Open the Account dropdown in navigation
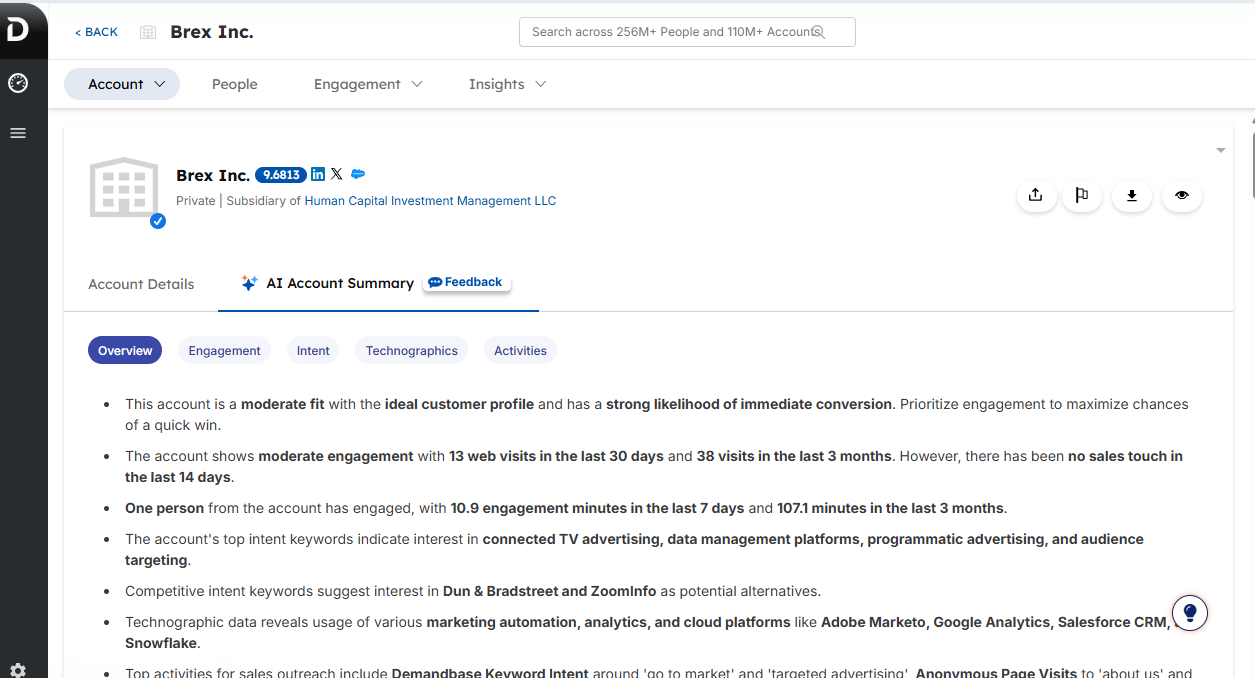 pyautogui.click(x=122, y=84)
